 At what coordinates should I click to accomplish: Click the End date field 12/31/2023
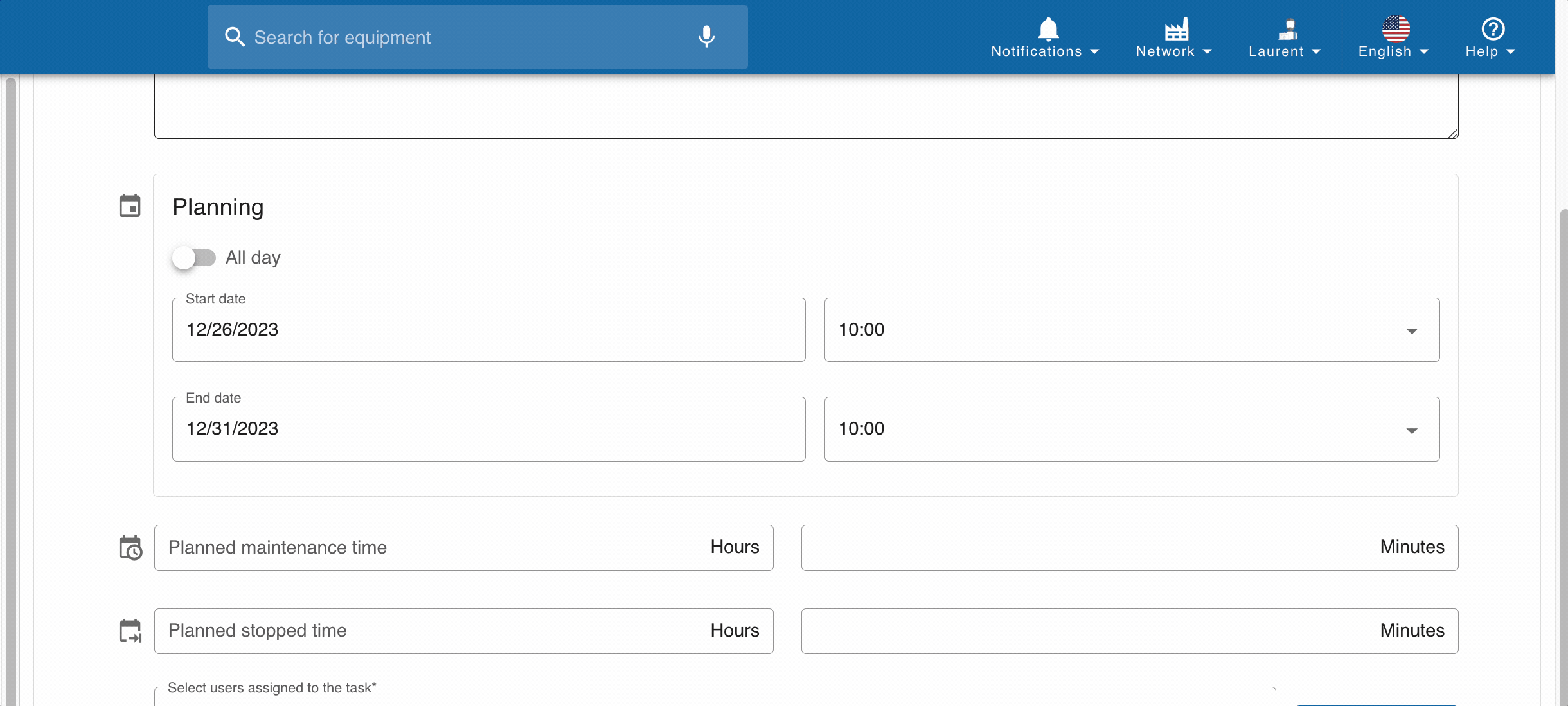[x=488, y=429]
